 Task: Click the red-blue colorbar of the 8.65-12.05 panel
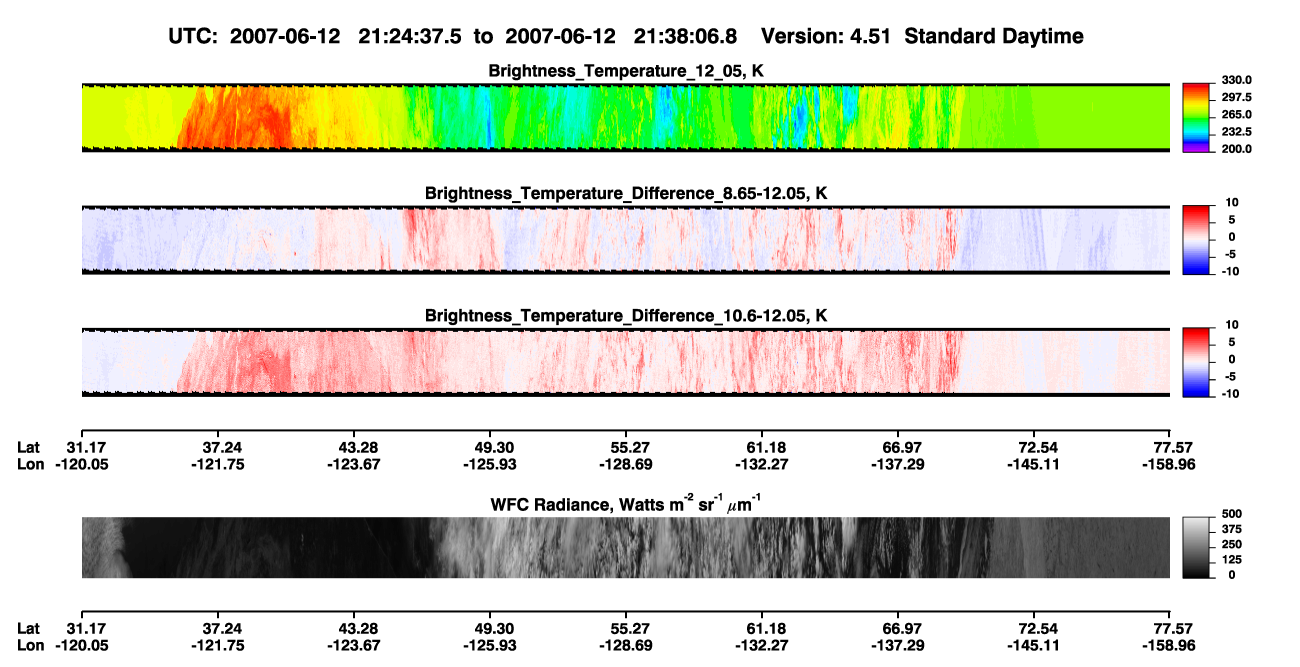[x=1196, y=240]
